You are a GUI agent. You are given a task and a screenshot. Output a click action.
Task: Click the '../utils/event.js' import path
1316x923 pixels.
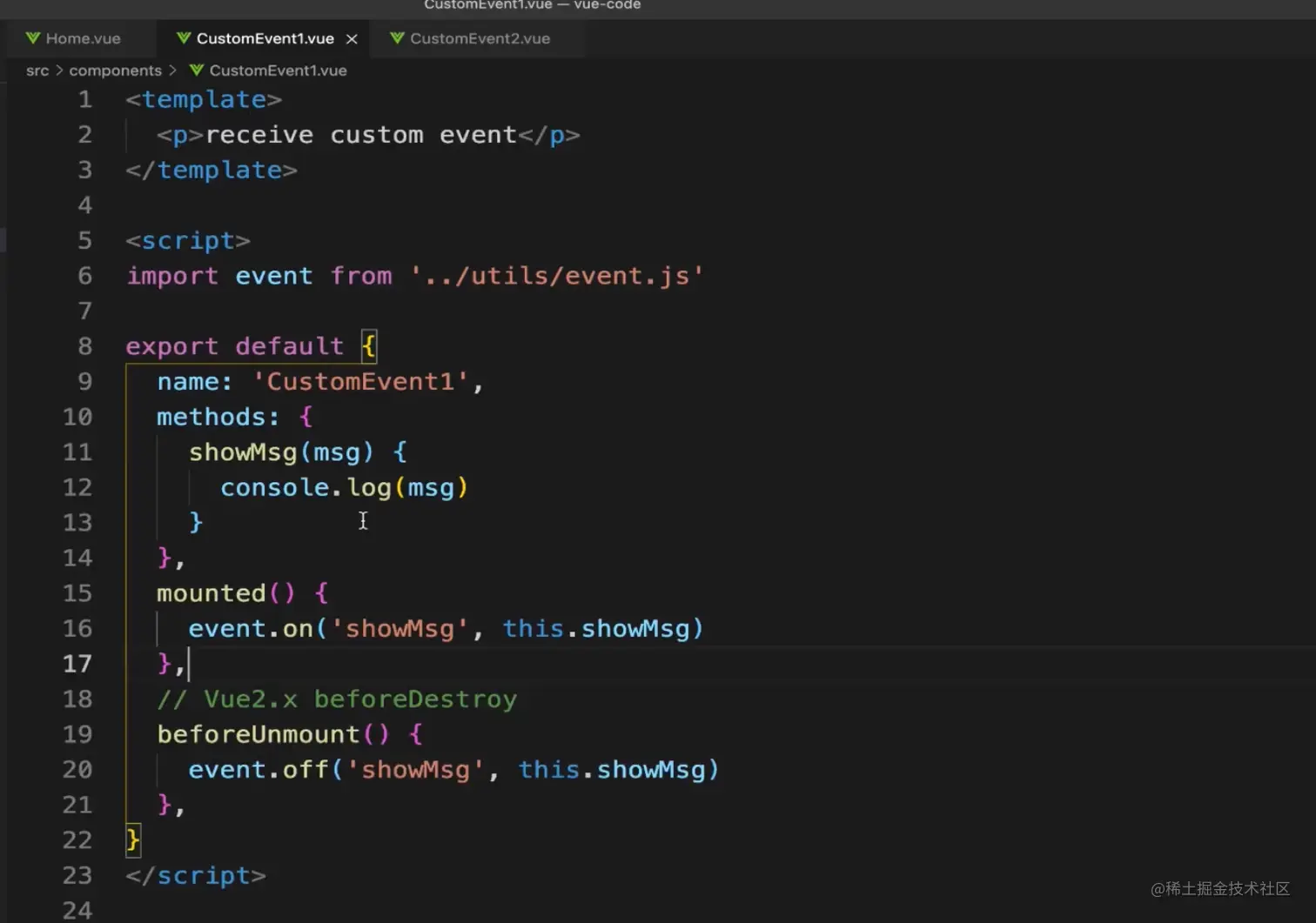557,276
